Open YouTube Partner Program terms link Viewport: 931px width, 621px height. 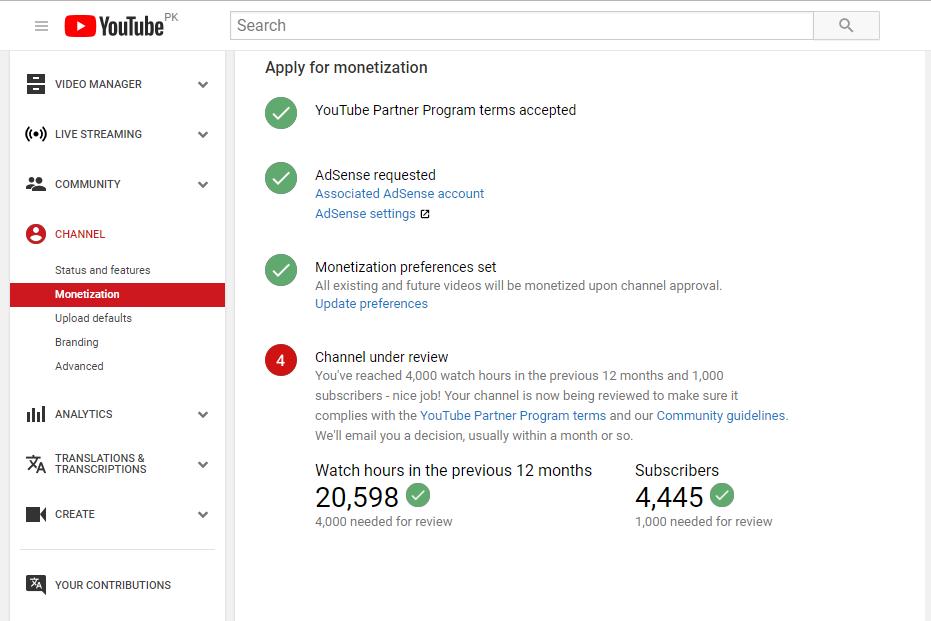tap(513, 416)
